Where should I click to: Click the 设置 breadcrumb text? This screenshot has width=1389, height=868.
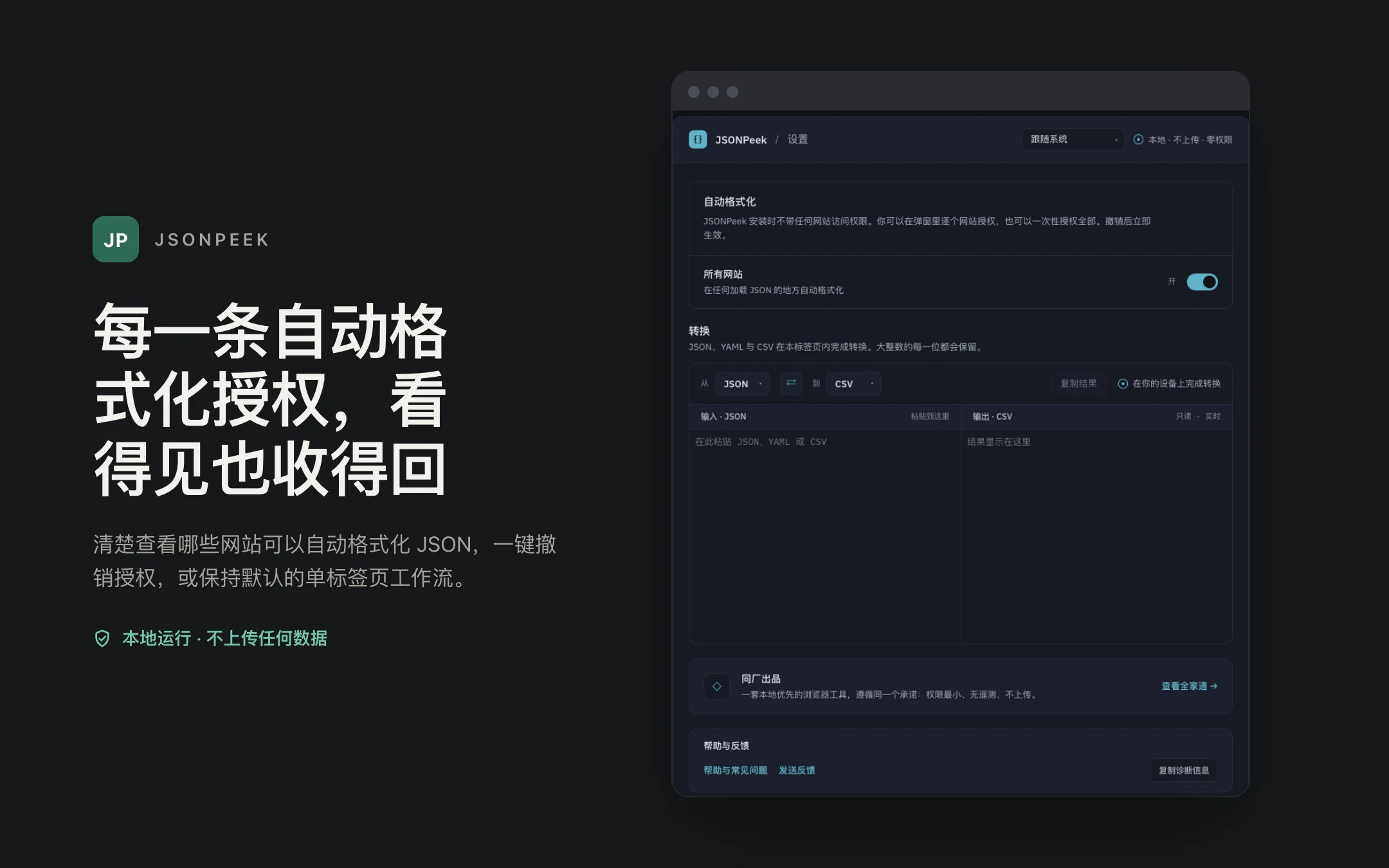click(797, 140)
